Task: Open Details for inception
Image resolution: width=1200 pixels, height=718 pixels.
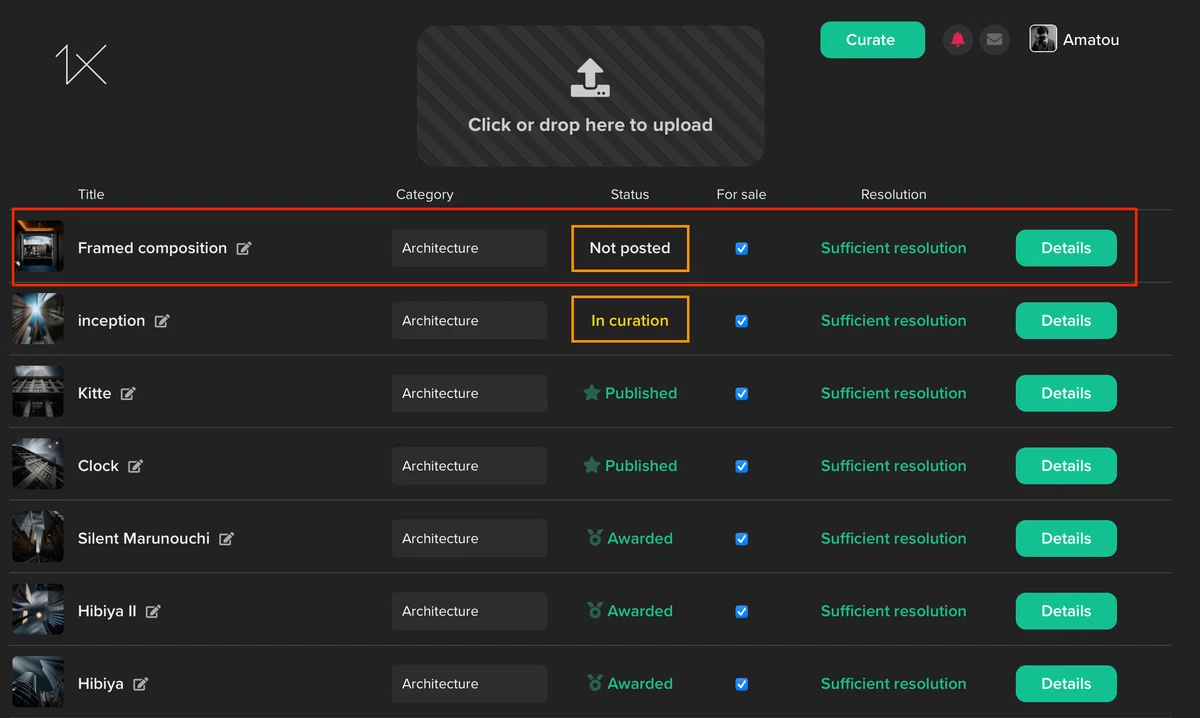Action: (x=1066, y=321)
